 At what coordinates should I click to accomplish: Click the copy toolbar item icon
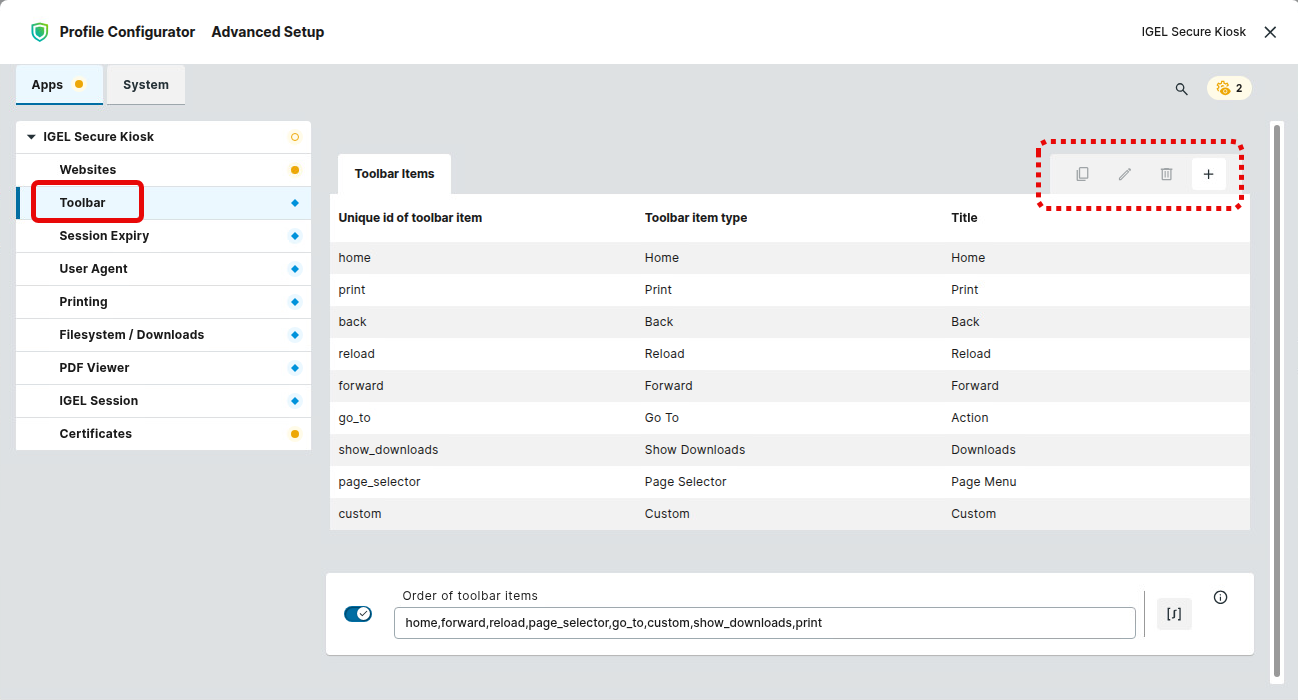tap(1082, 174)
